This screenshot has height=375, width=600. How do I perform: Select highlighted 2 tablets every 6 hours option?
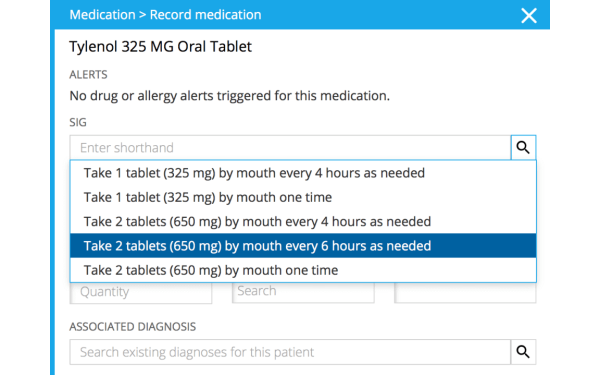point(303,246)
